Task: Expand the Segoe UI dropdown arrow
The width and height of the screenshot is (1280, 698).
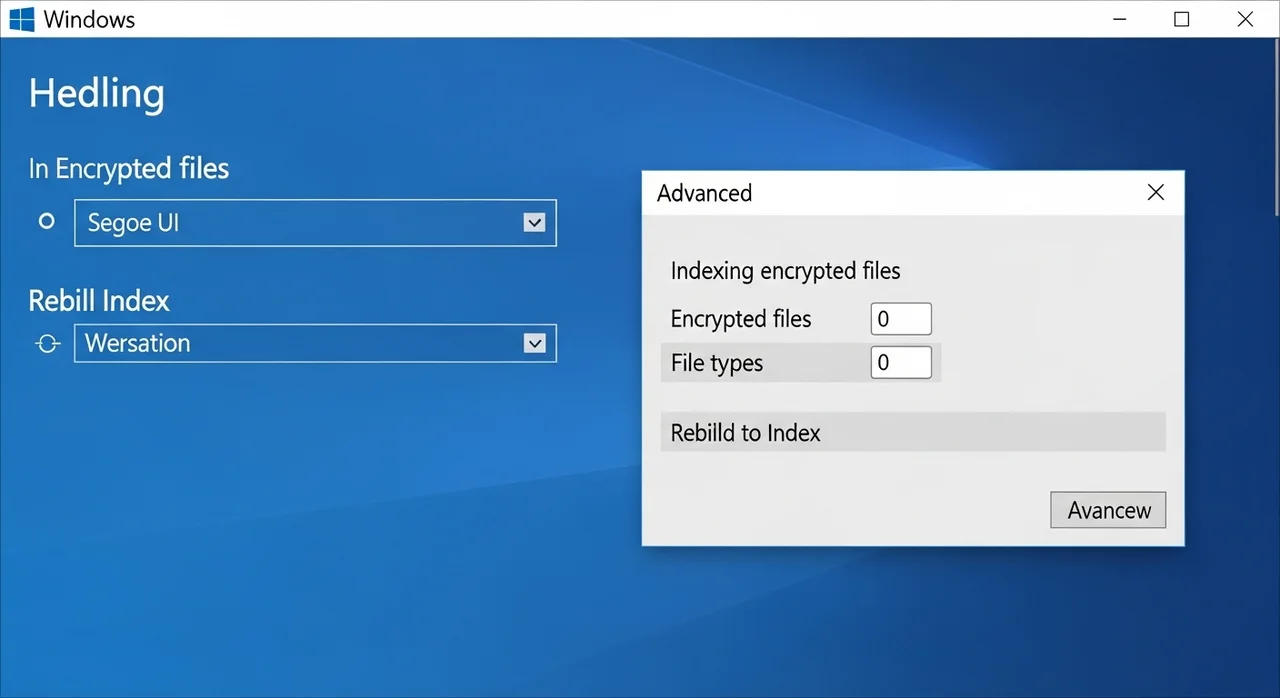Action: [534, 223]
